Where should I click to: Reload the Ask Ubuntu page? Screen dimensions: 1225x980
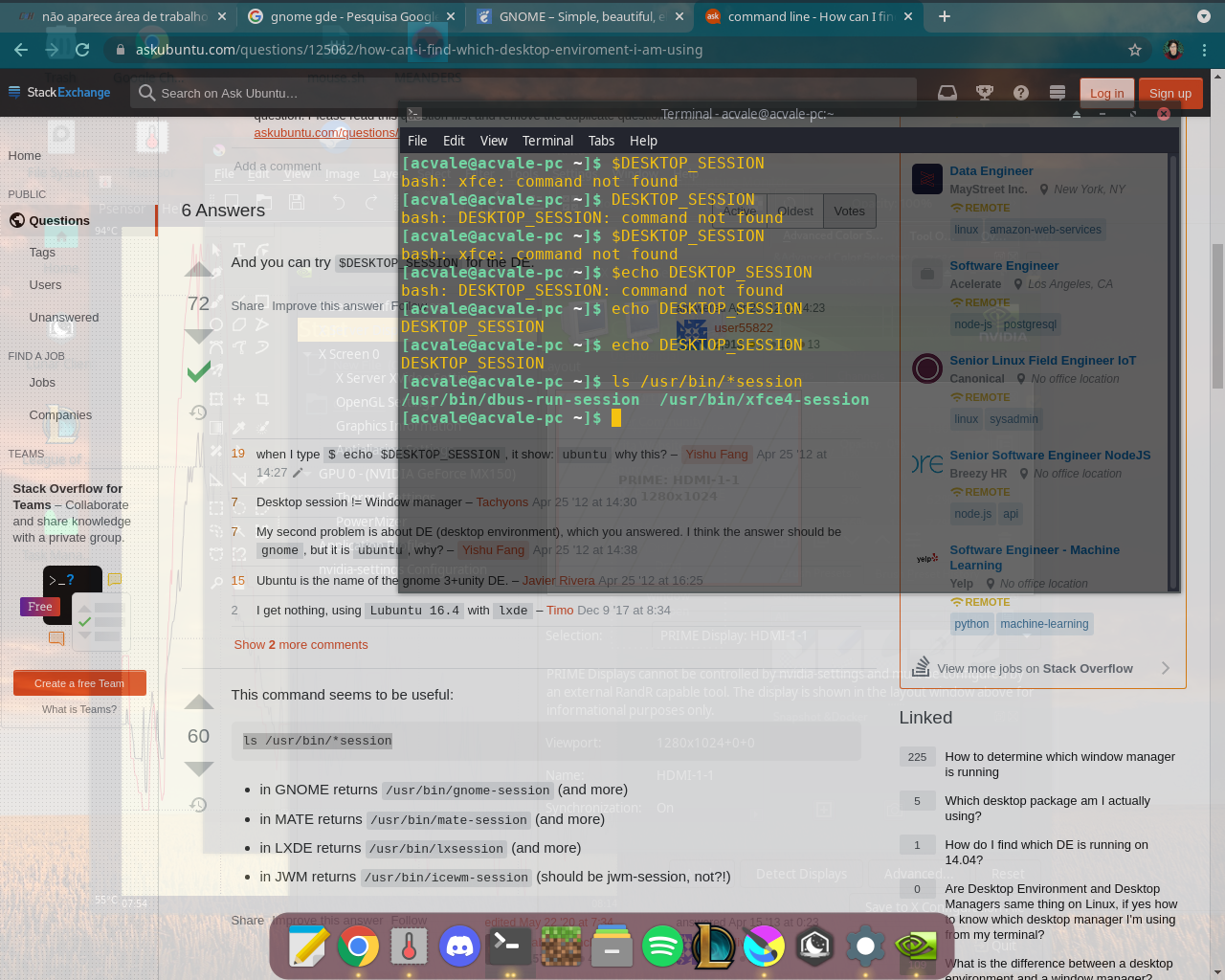click(82, 50)
